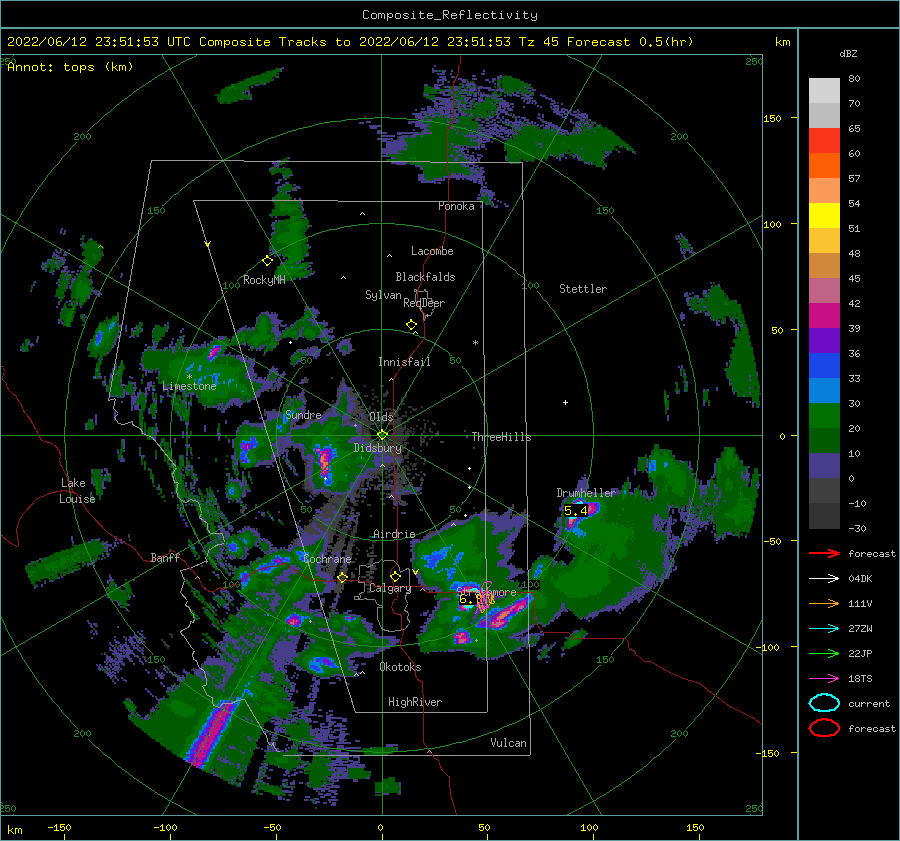This screenshot has height=841, width=900.
Task: Click the Vulcan label
Action: point(508,743)
